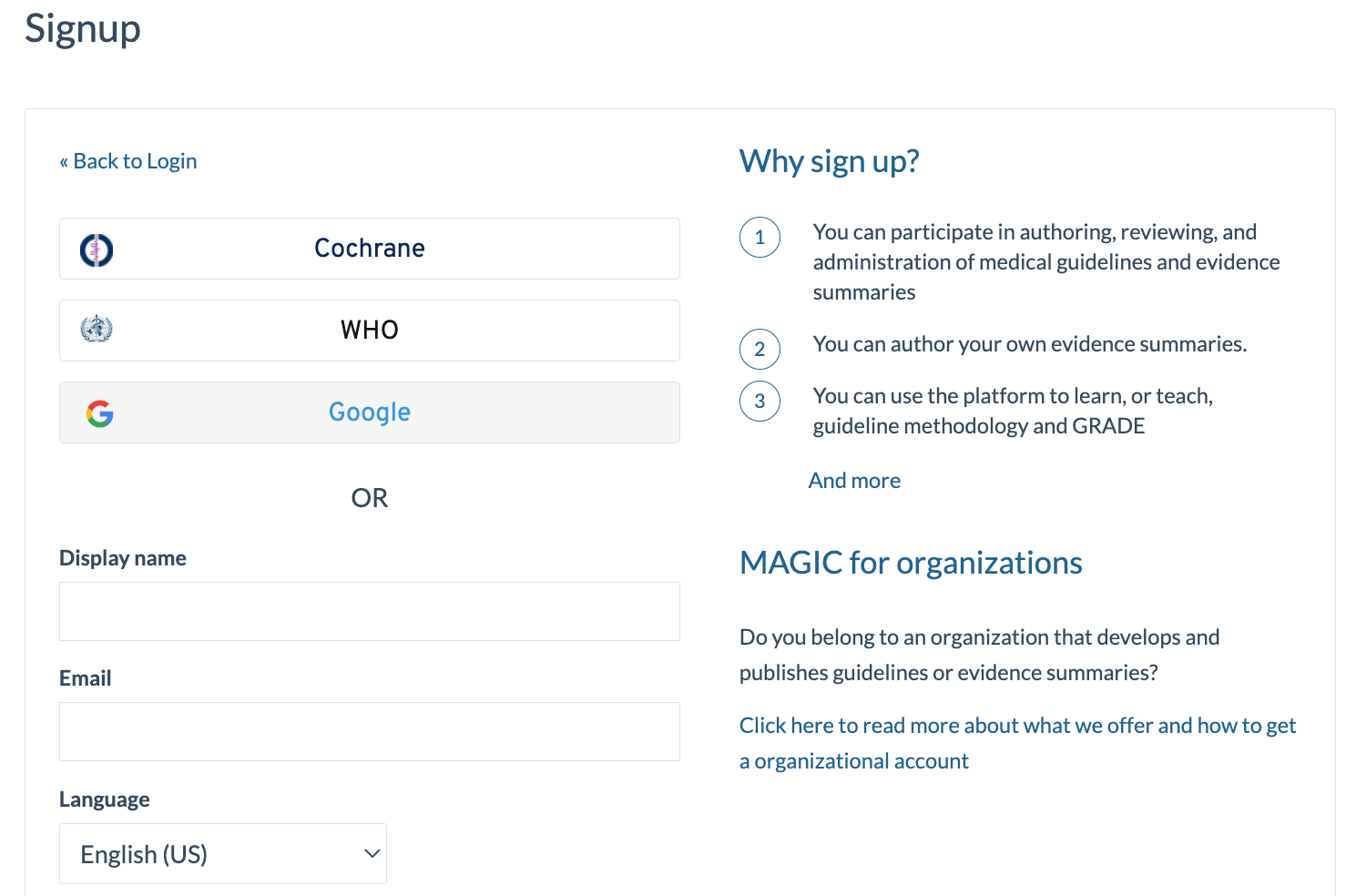Click the WHO emblem icon
The width and height of the screenshot is (1356, 896).
[97, 329]
